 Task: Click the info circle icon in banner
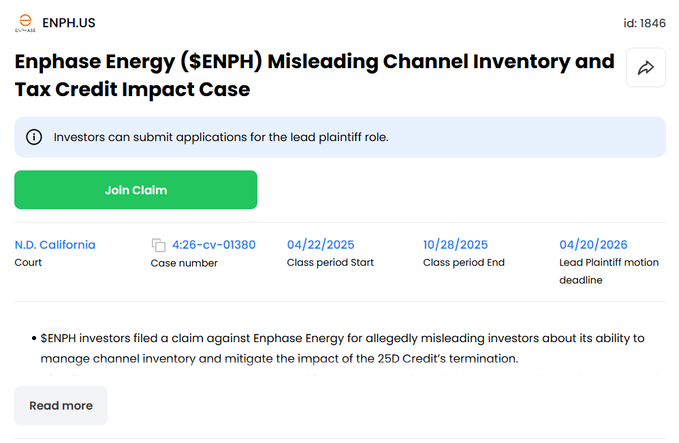coord(34,137)
